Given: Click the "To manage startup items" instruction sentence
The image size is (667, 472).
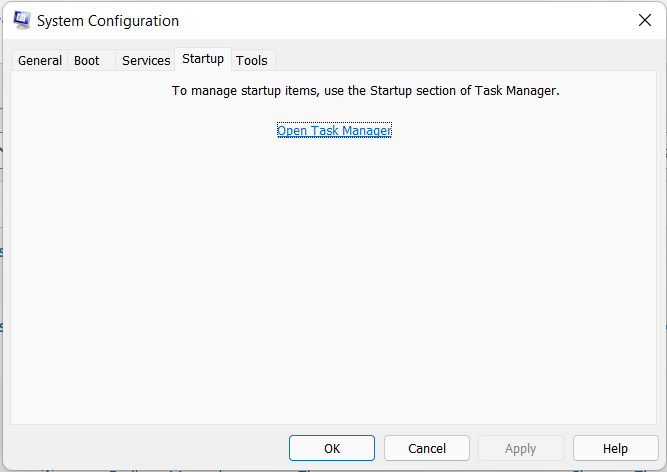Looking at the screenshot, I should pyautogui.click(x=365, y=91).
